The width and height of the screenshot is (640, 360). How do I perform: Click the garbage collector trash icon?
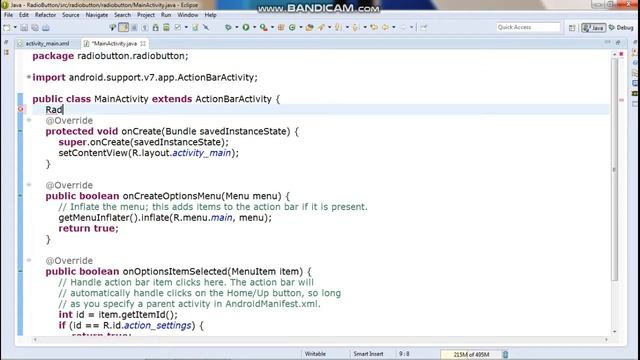[x=505, y=354]
